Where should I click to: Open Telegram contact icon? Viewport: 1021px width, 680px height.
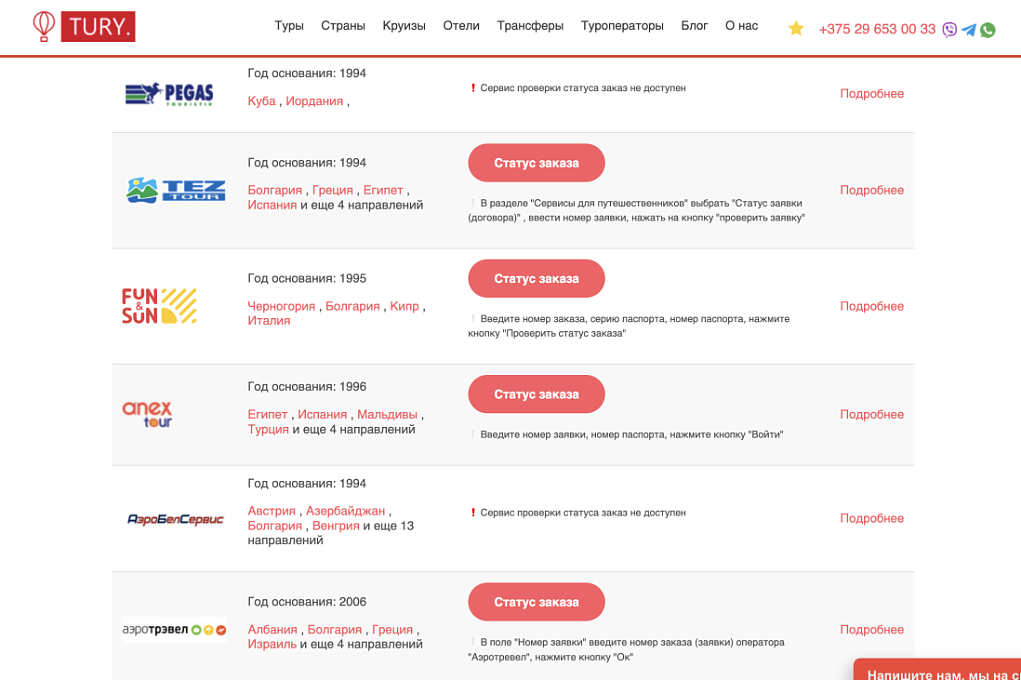click(969, 30)
